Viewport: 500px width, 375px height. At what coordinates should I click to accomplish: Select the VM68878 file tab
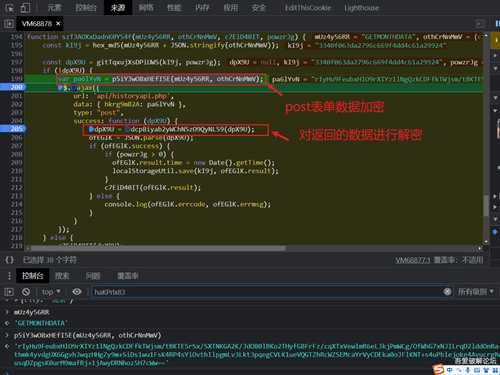click(x=37, y=24)
